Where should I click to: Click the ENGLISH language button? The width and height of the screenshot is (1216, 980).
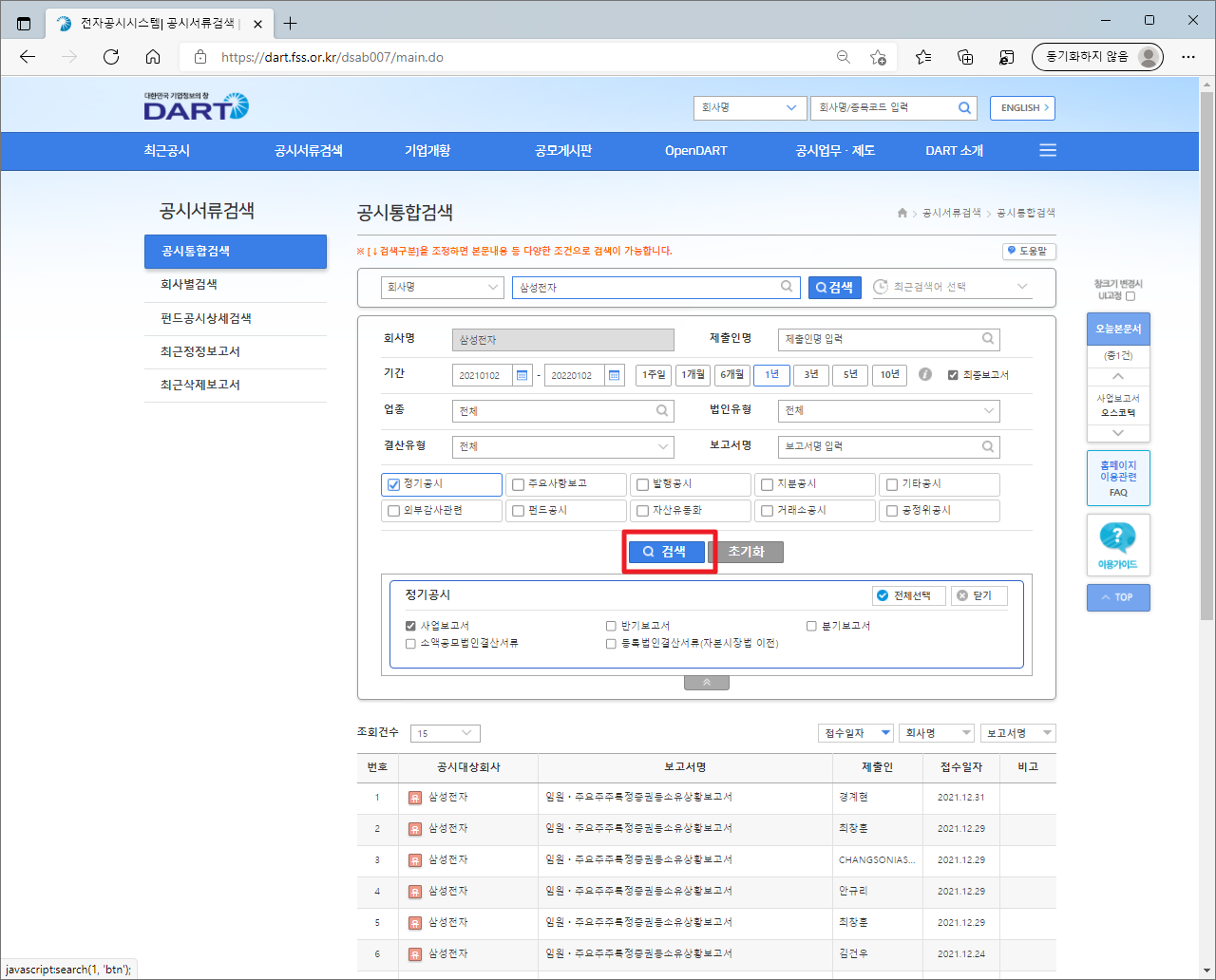click(x=1022, y=108)
